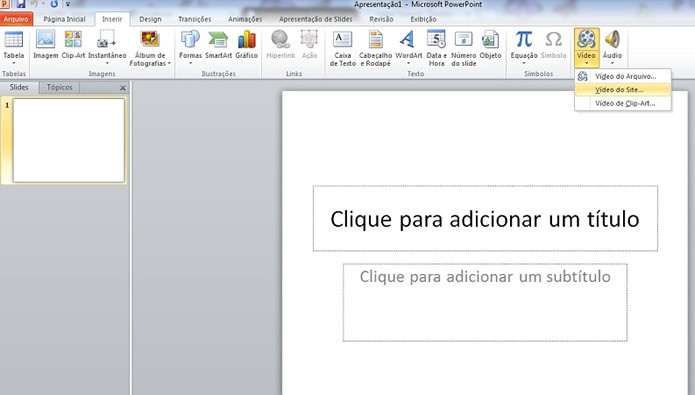The image size is (695, 395).
Task: Insert Número do slide
Action: click(x=464, y=48)
